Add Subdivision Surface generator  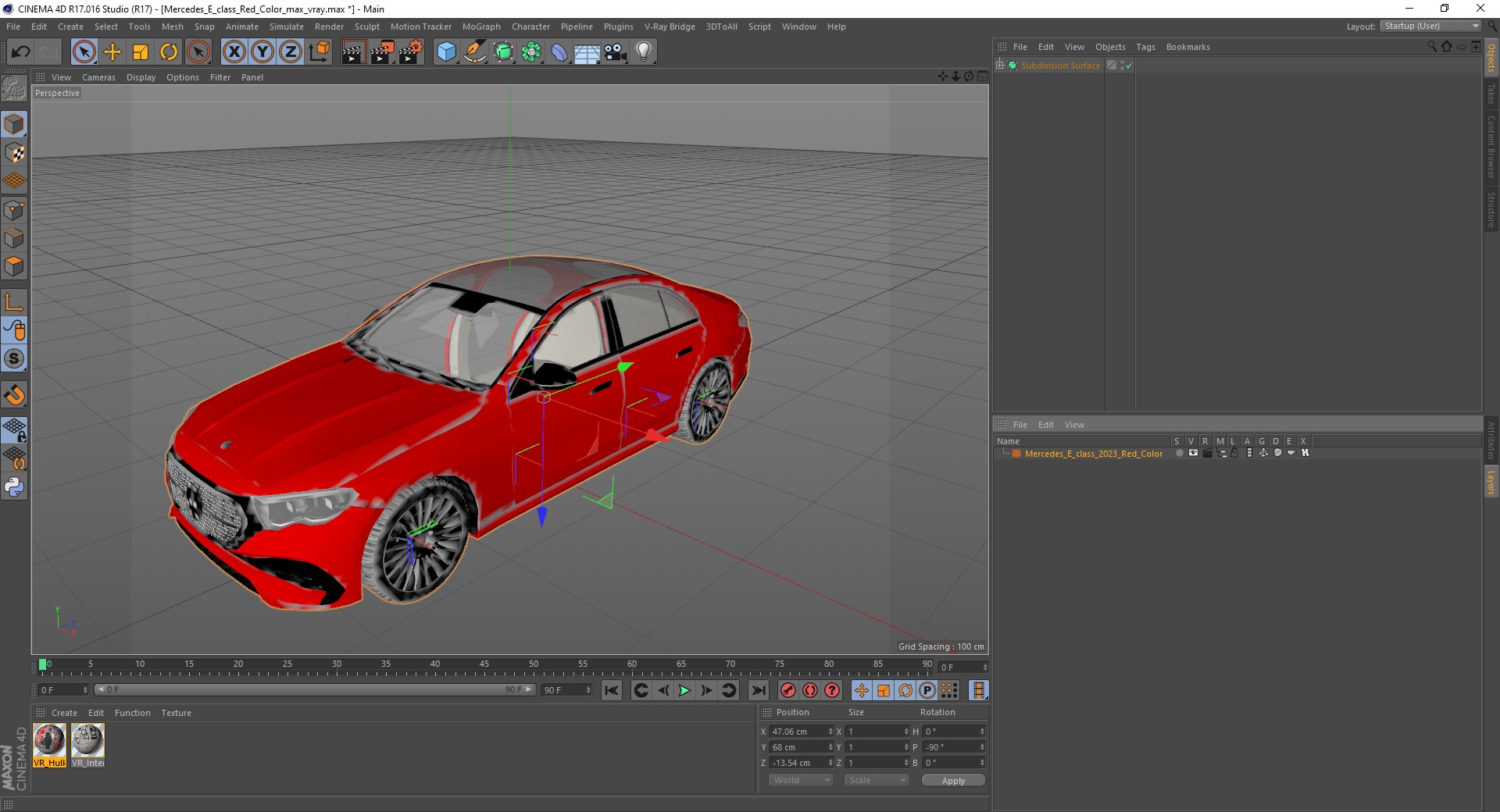[503, 52]
